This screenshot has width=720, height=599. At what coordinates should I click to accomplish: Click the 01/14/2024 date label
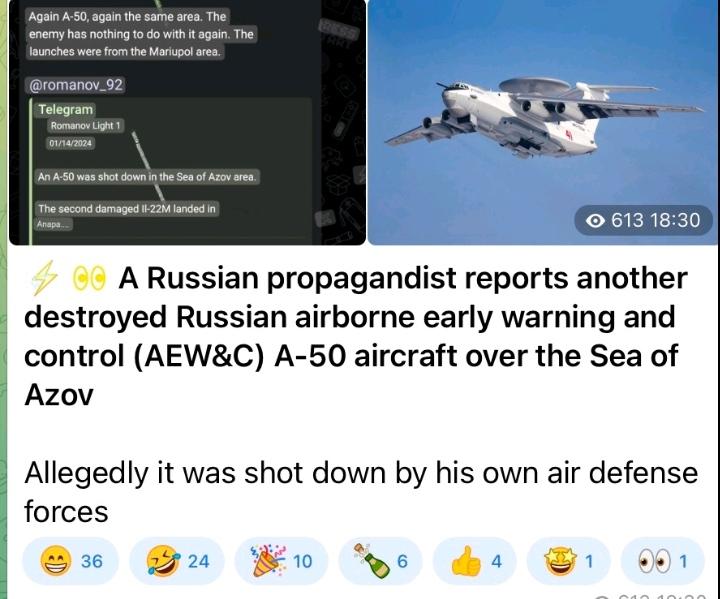[71, 143]
